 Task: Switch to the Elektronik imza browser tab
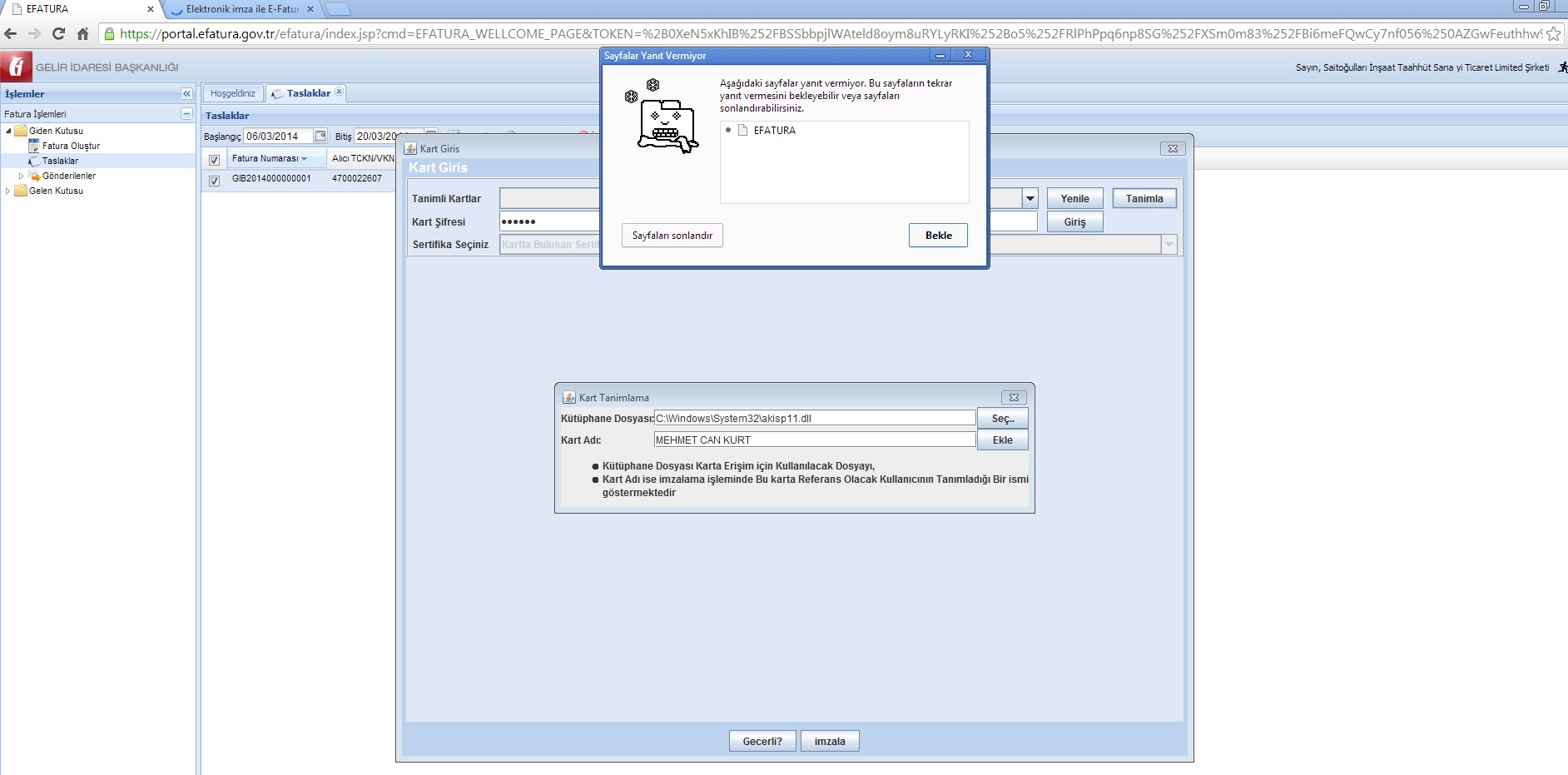(241, 9)
